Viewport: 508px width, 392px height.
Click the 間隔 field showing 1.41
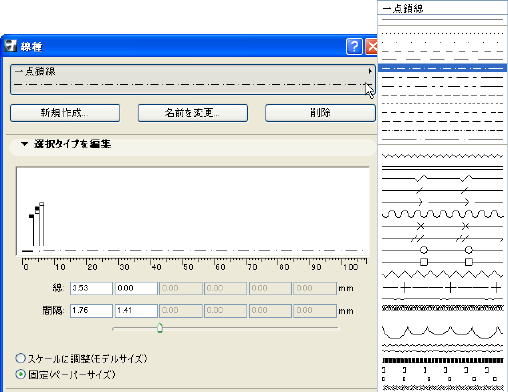pos(136,311)
